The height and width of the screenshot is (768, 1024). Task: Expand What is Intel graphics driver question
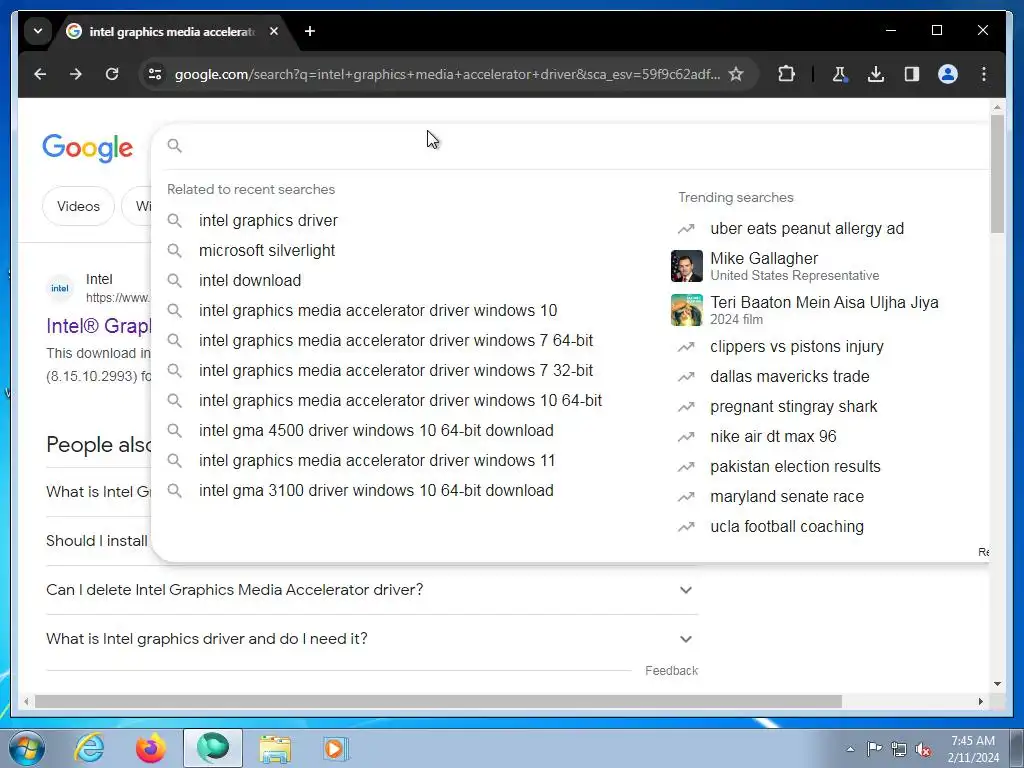[x=372, y=639]
